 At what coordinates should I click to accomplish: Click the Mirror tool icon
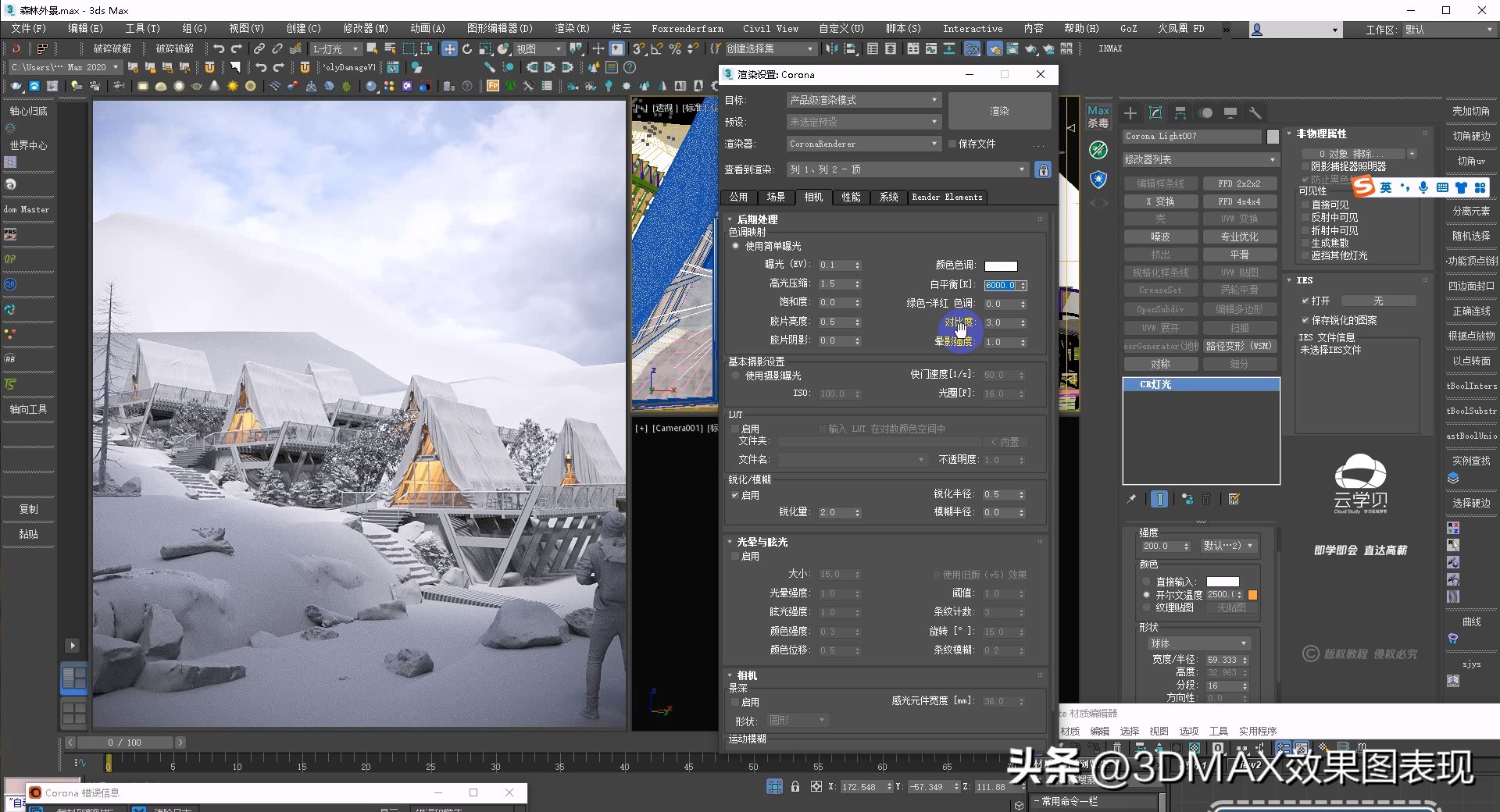click(x=832, y=48)
